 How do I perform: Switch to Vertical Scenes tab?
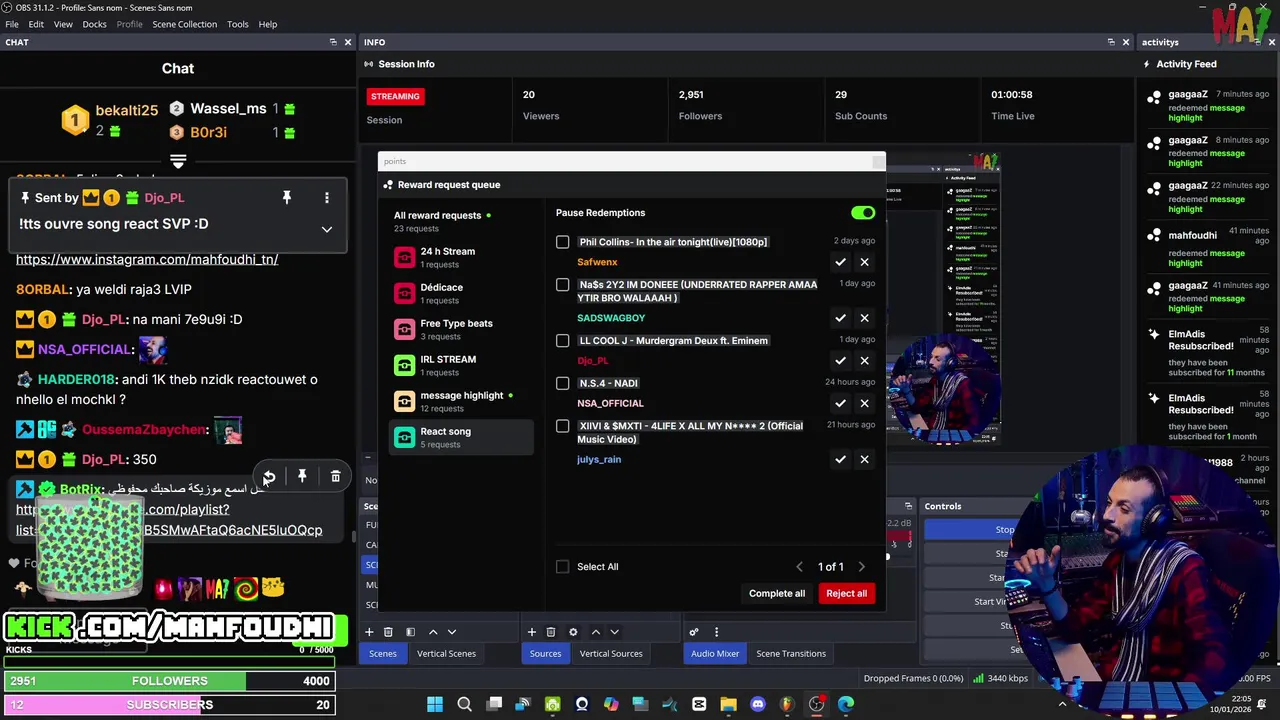tap(446, 654)
